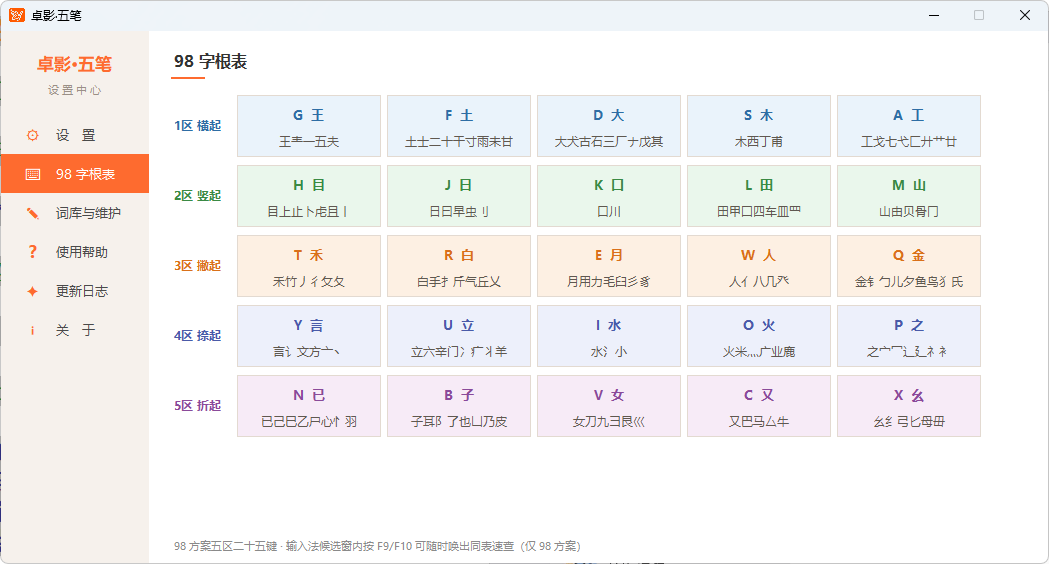
Task: Click the G 王 radical card
Action: point(309,126)
